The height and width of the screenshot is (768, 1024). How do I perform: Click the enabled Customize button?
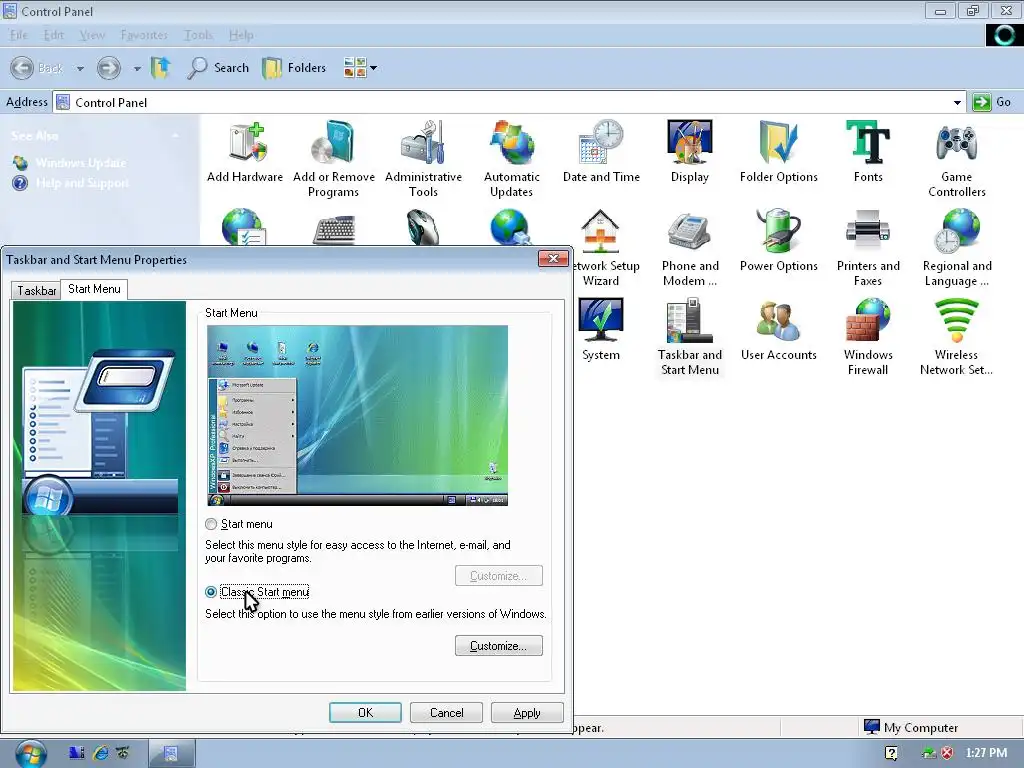[x=498, y=646]
